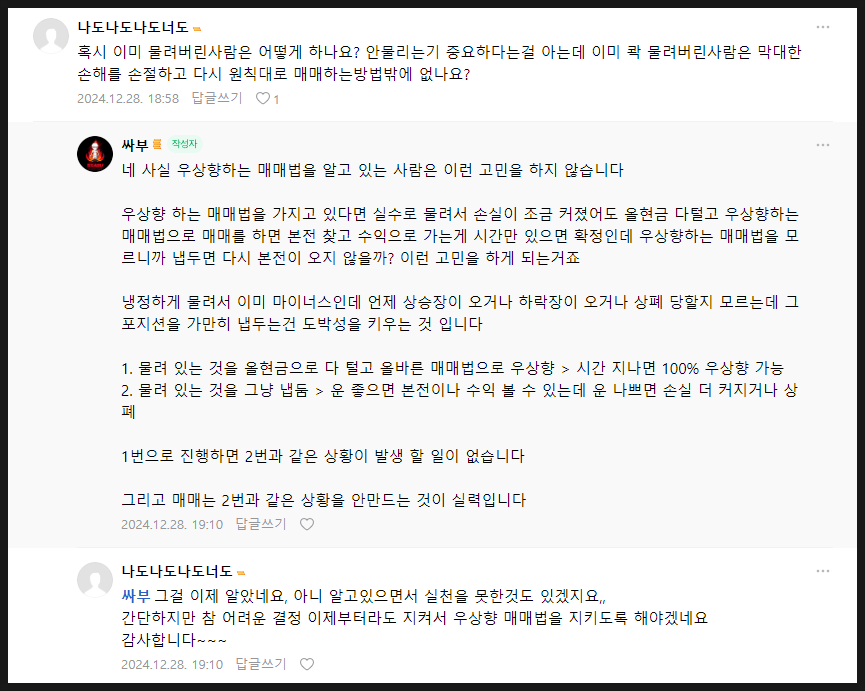Click member badge beside first commenter name
Viewport: 865px width, 691px height.
tap(197, 29)
